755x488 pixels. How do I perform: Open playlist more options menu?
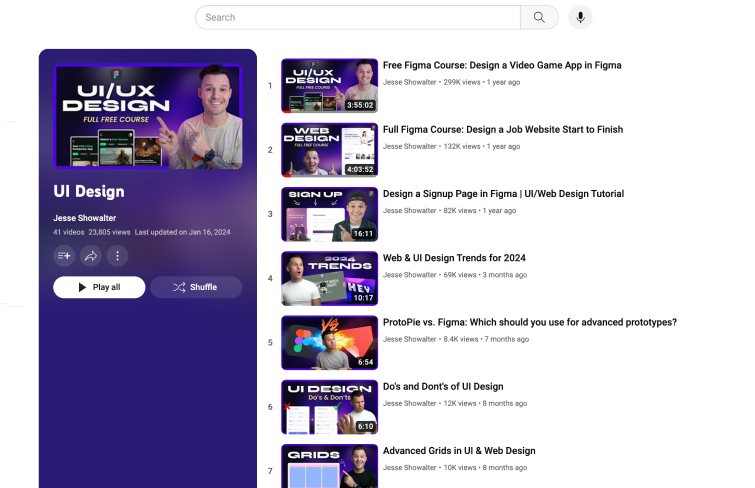click(117, 256)
